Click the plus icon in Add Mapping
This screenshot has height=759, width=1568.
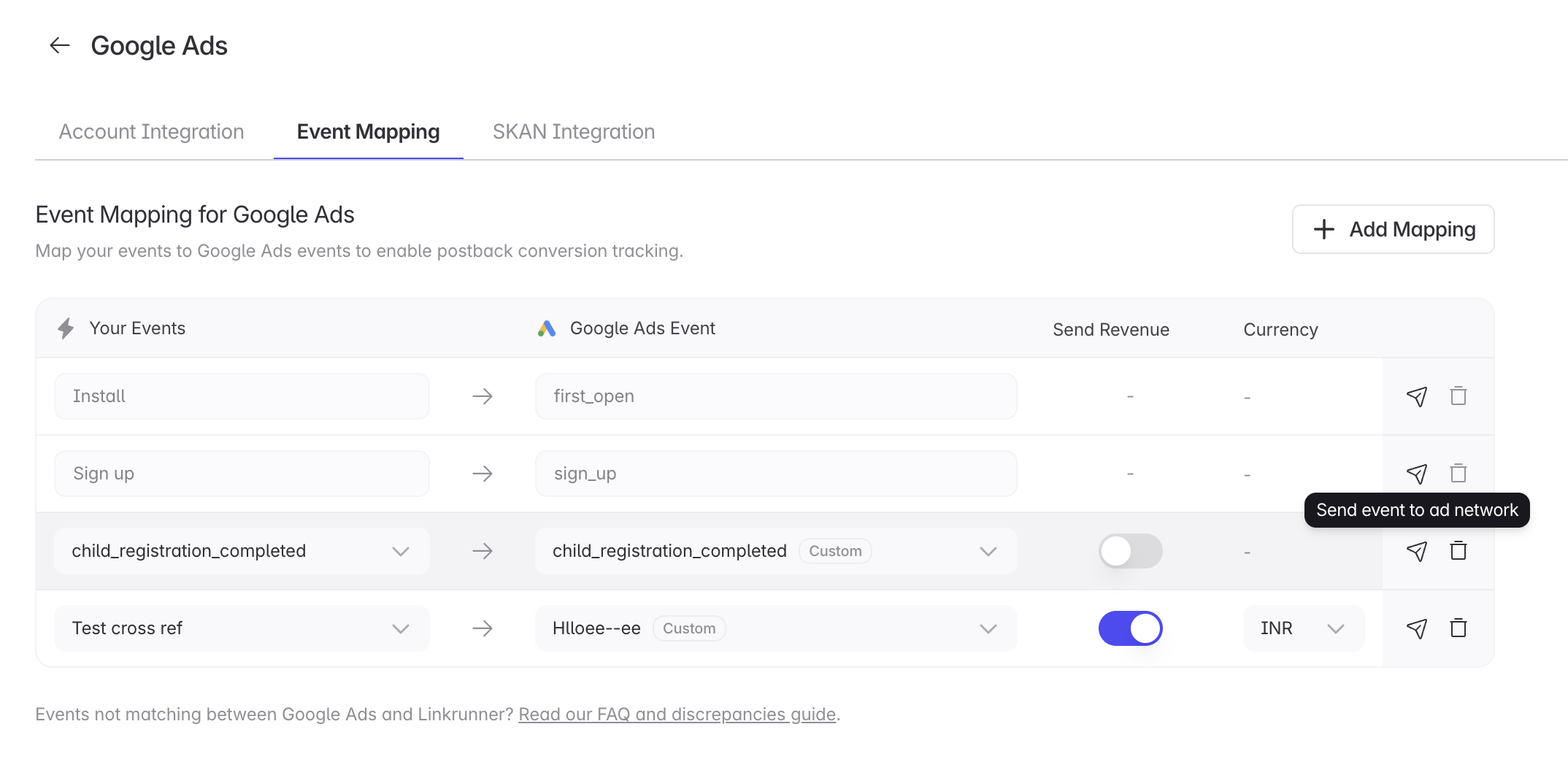(1324, 229)
